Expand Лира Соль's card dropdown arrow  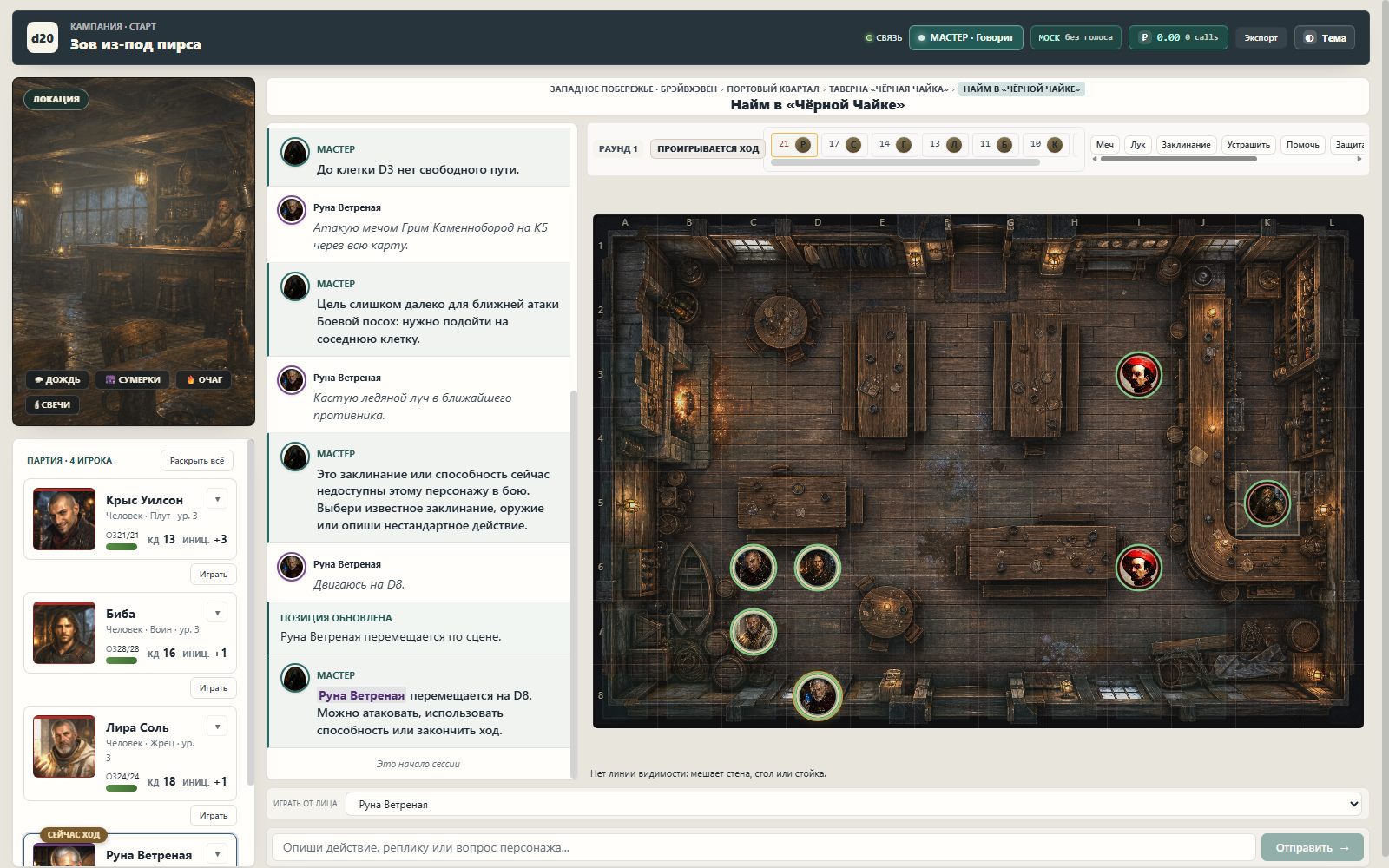pos(218,726)
